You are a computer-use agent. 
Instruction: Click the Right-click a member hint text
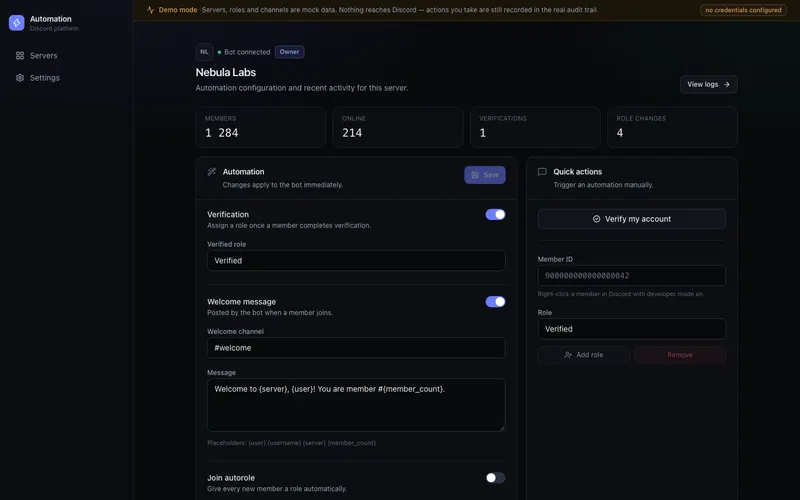[x=620, y=294]
